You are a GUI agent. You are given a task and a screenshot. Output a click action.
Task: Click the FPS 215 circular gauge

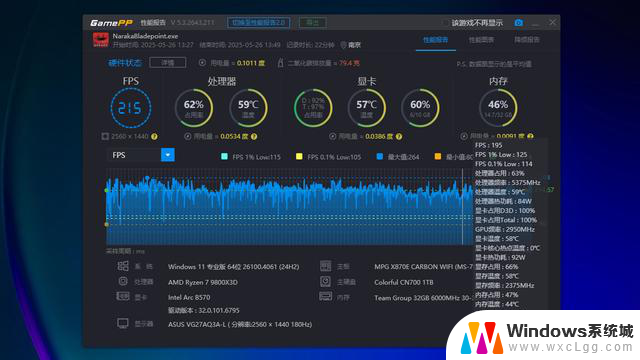pyautogui.click(x=131, y=108)
